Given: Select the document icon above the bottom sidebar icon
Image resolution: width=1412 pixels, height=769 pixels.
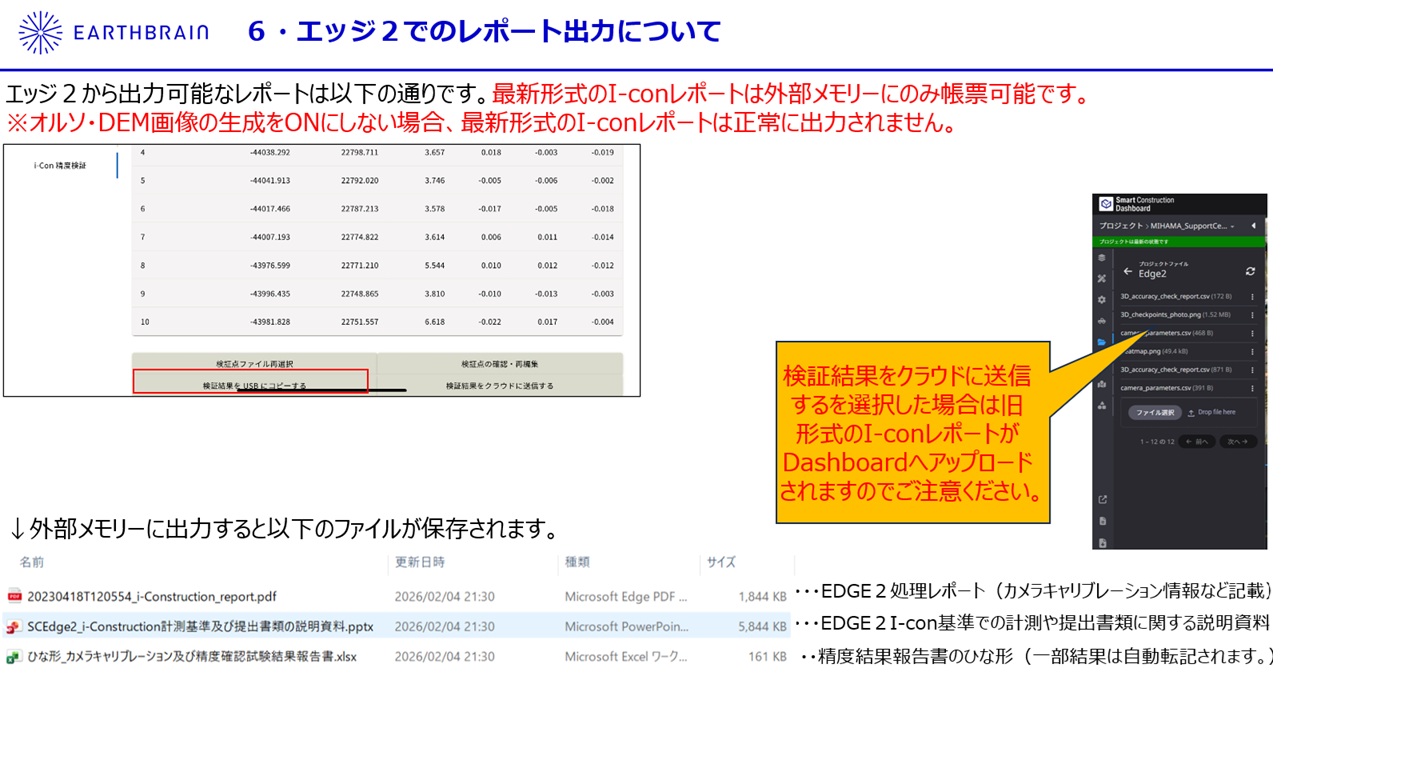Looking at the screenshot, I should (x=1102, y=521).
